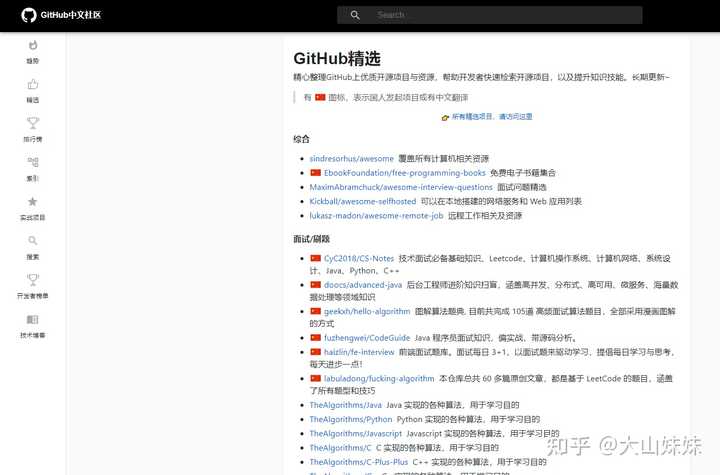This screenshot has height=475, width=720.
Task: Focus the Search input field in header
Action: (489, 15)
